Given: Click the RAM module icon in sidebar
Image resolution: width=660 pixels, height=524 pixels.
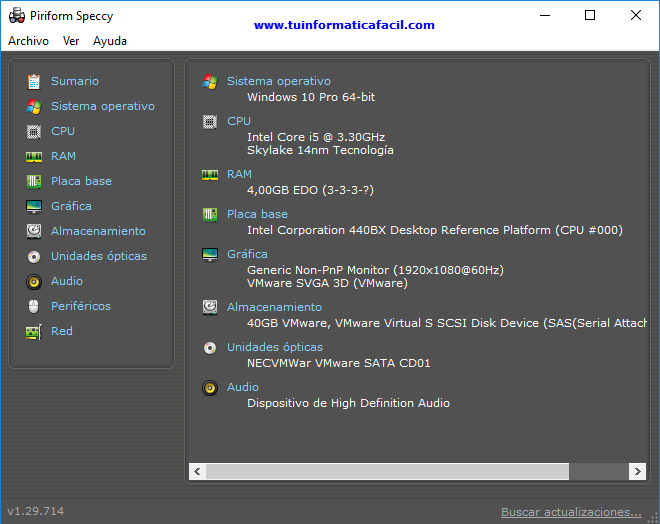Looking at the screenshot, I should [34, 157].
